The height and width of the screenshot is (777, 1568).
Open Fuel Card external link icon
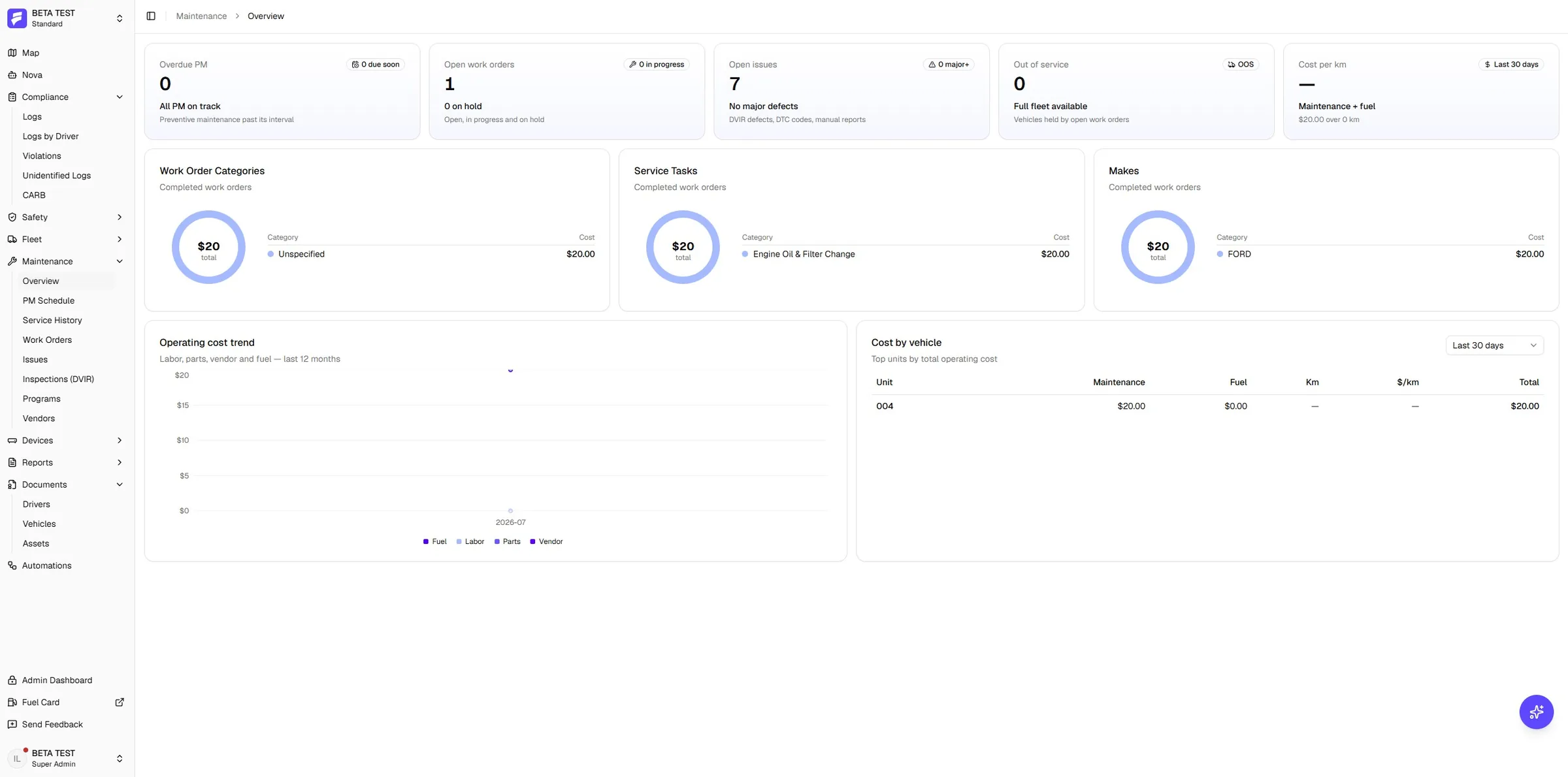click(120, 703)
